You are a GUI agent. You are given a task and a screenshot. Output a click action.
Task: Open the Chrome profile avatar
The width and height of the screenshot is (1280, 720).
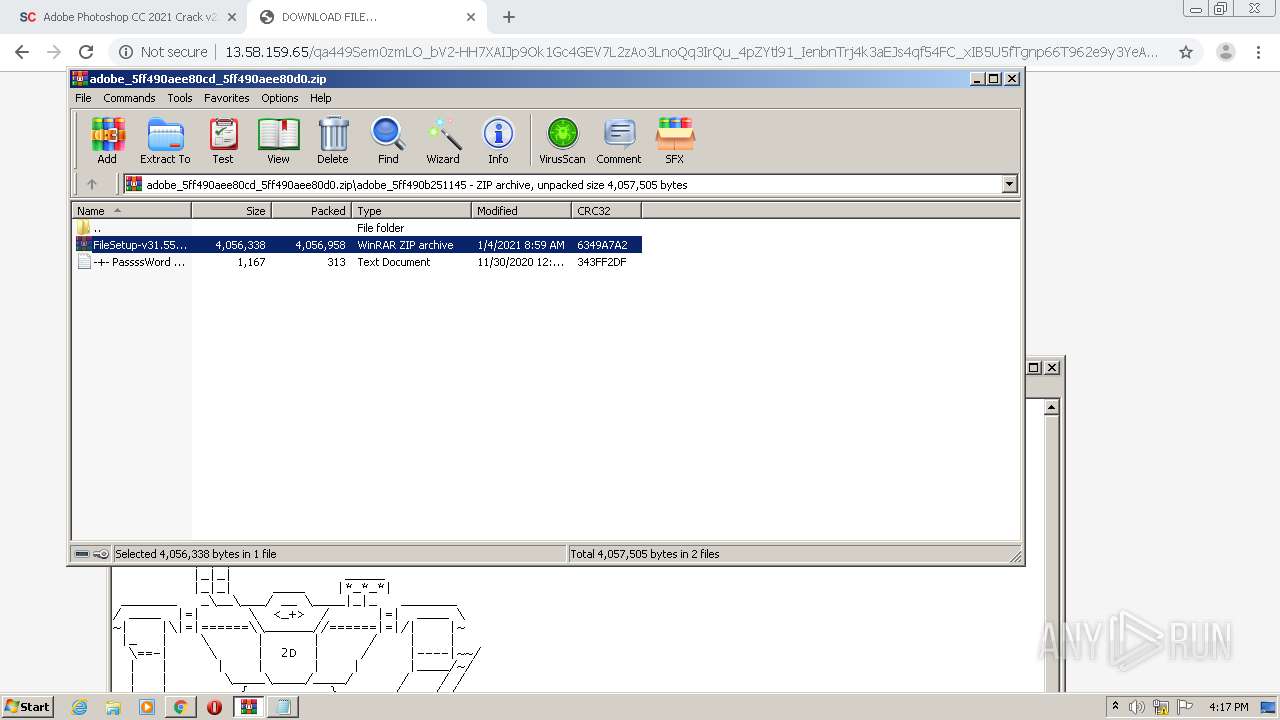coord(1226,52)
